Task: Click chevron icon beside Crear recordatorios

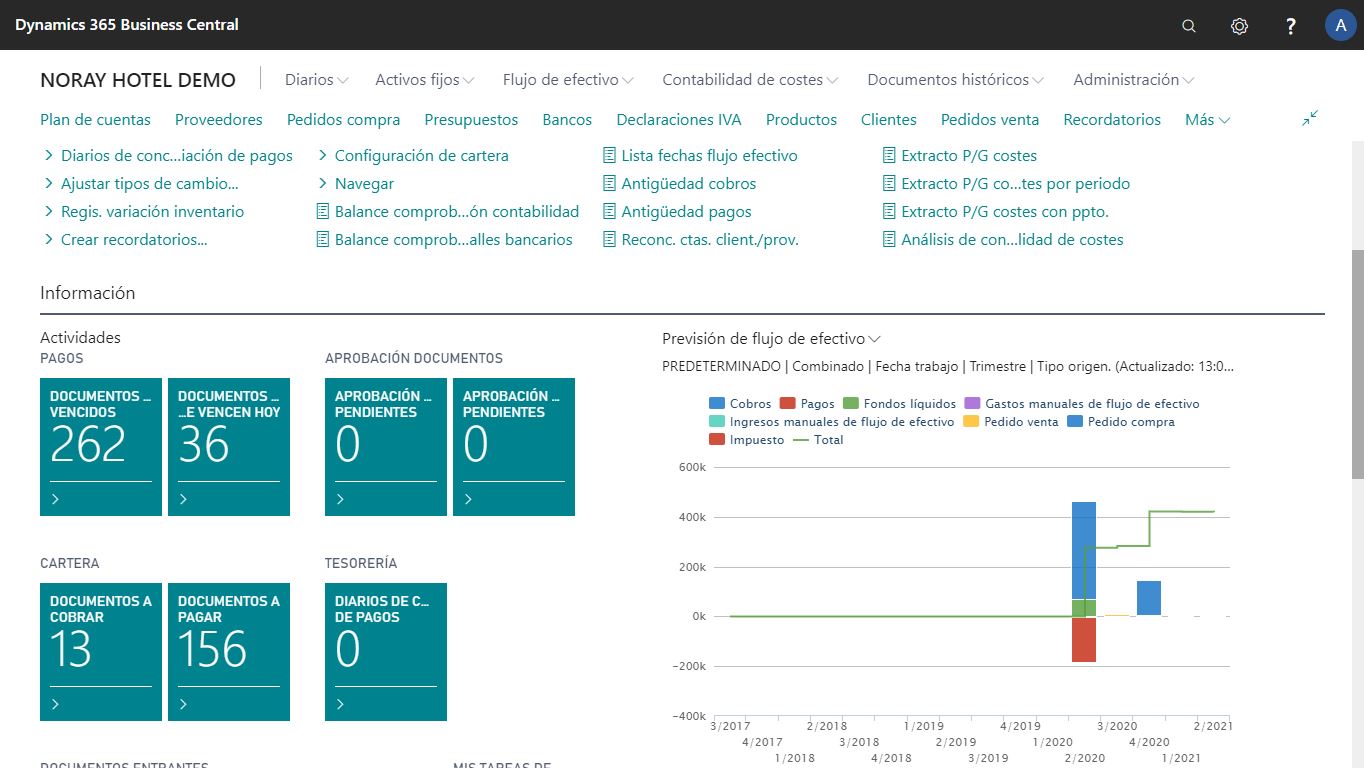Action: pyautogui.click(x=49, y=239)
